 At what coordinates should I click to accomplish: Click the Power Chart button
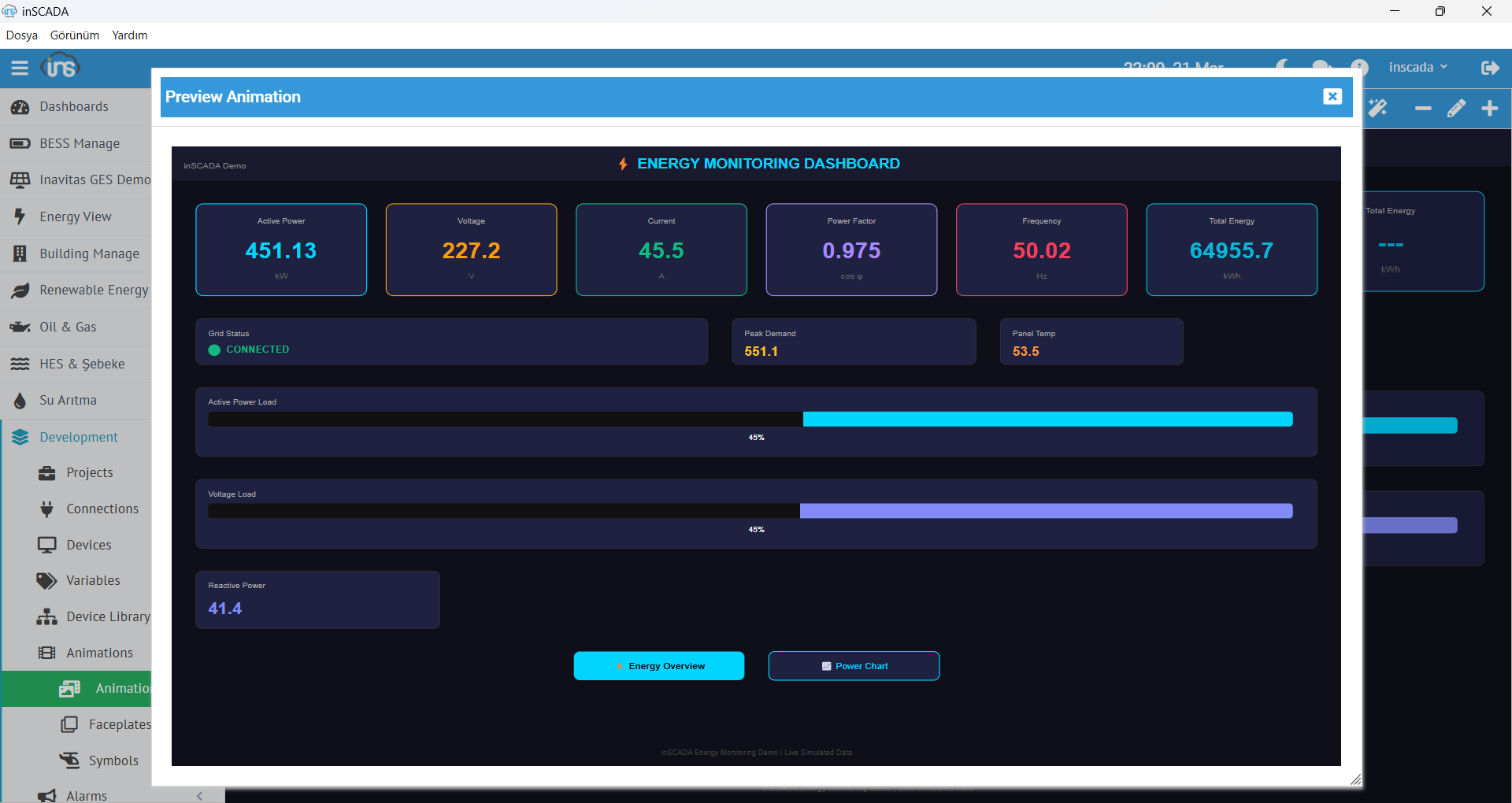click(854, 666)
